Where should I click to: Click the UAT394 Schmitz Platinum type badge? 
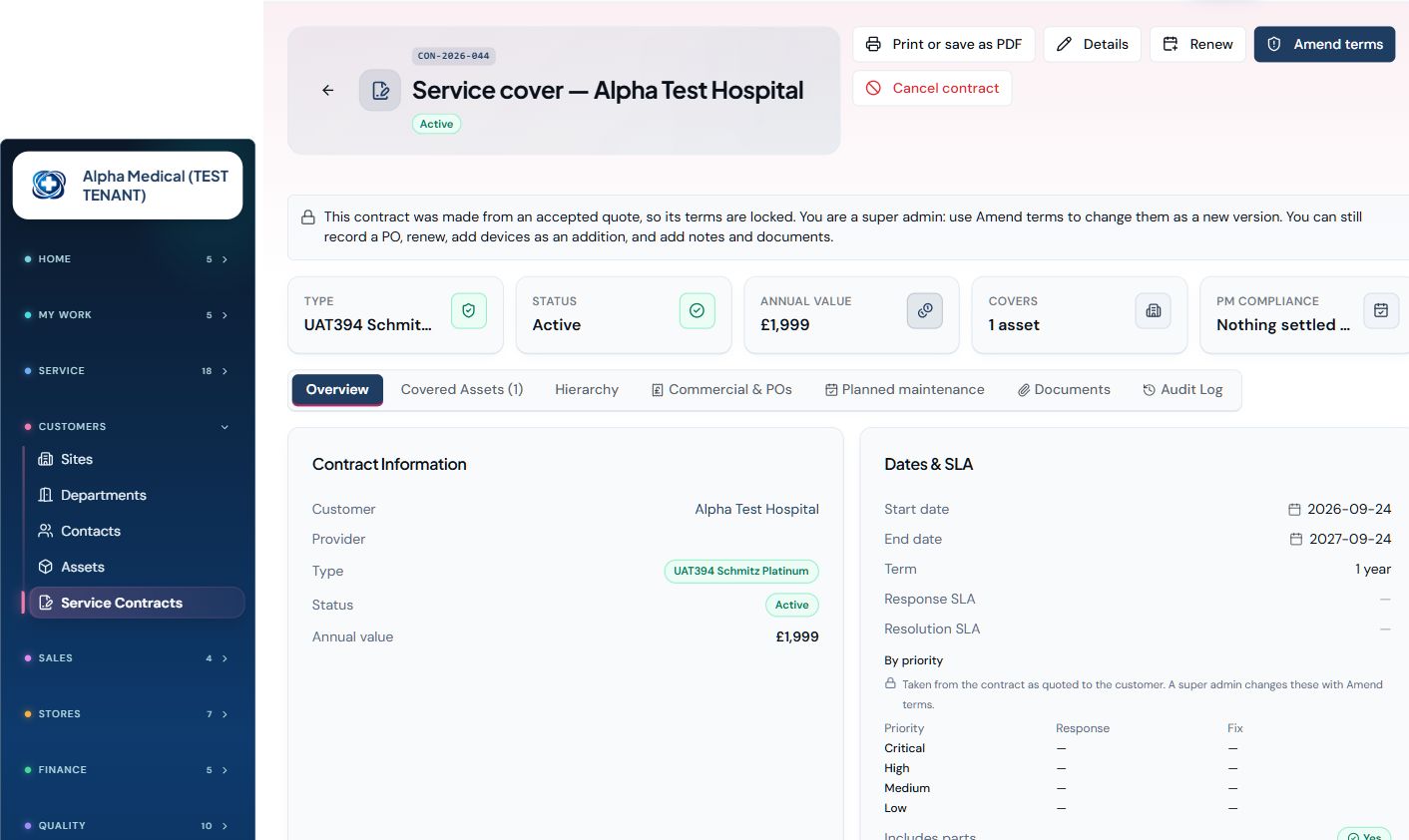click(x=741, y=572)
